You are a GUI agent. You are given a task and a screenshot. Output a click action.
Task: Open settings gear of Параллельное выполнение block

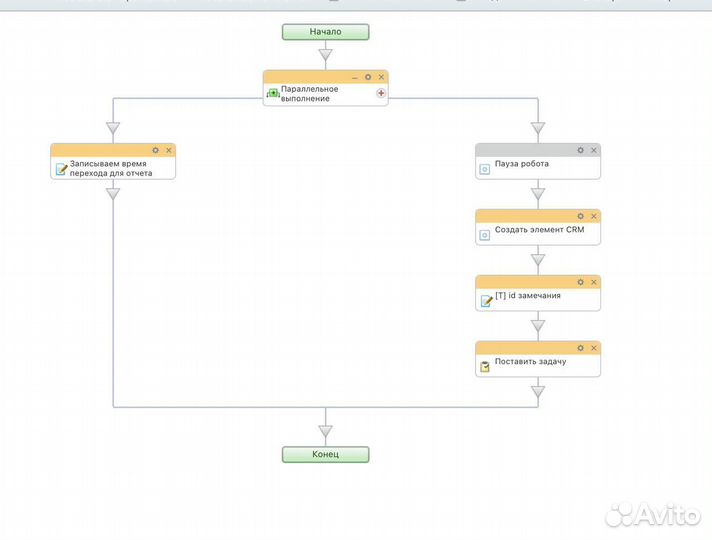point(368,77)
